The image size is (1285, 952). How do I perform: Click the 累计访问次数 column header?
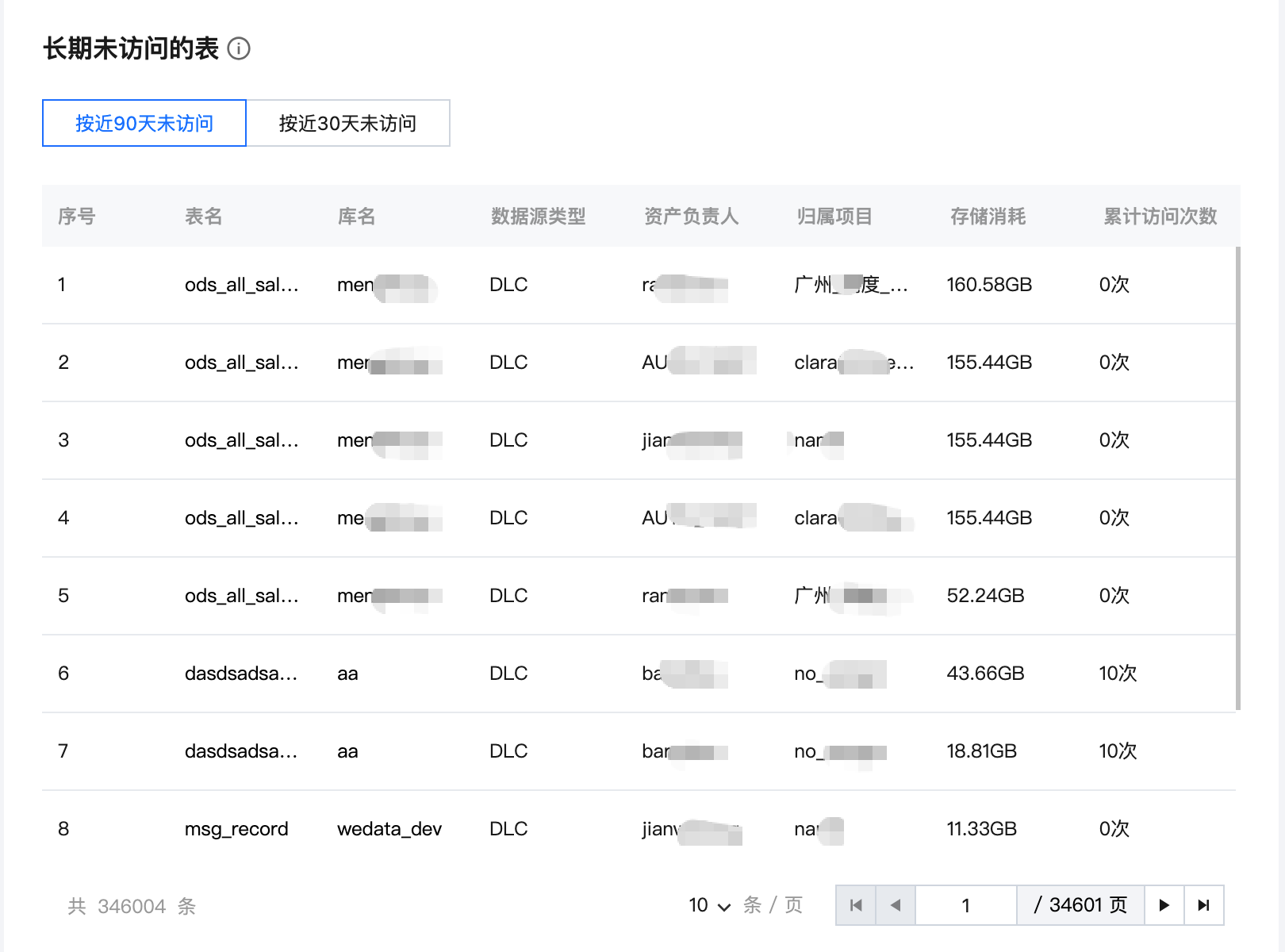1160,216
